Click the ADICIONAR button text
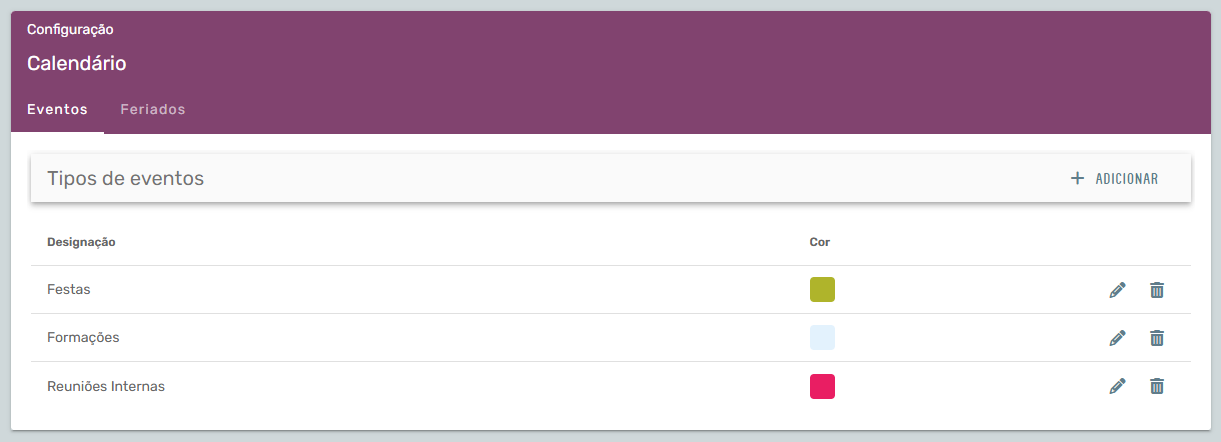This screenshot has width=1221, height=442. point(1127,179)
